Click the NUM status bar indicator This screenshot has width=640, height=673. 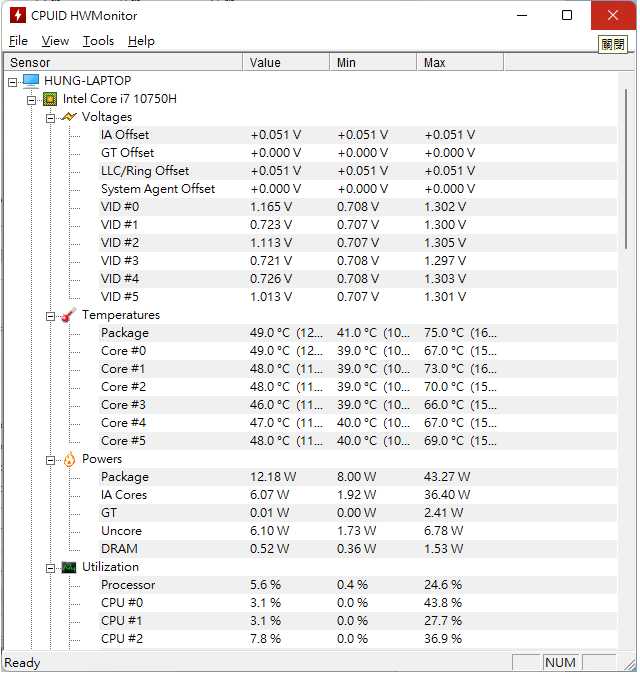[560, 663]
